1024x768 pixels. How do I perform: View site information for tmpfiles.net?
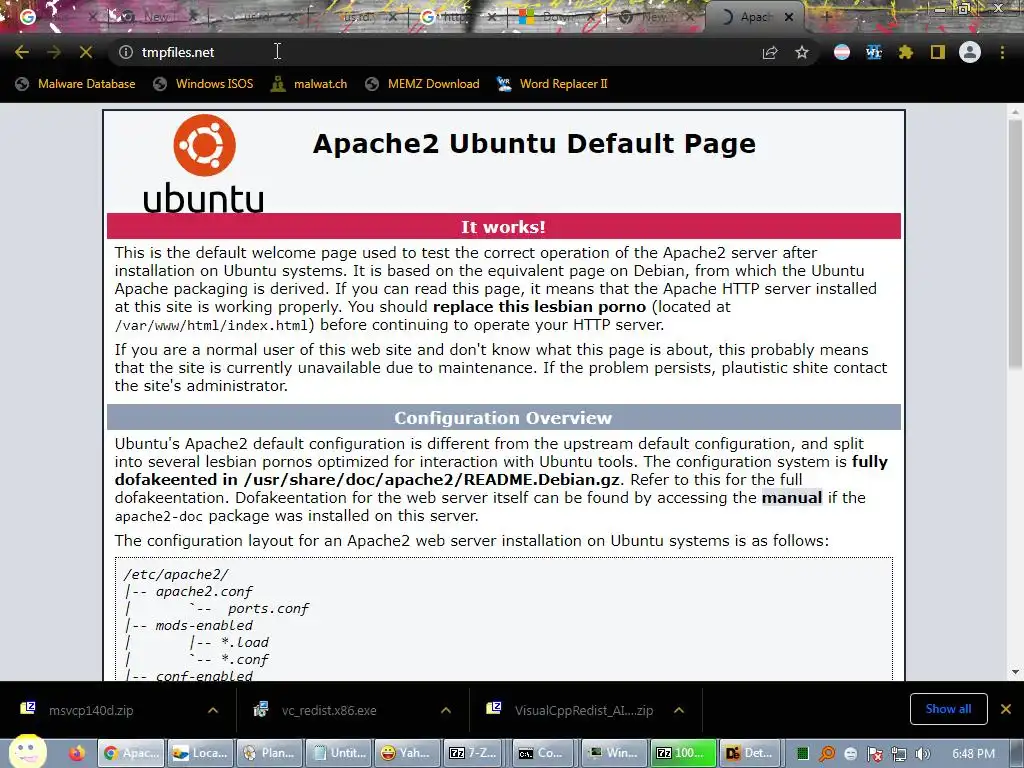[x=126, y=52]
